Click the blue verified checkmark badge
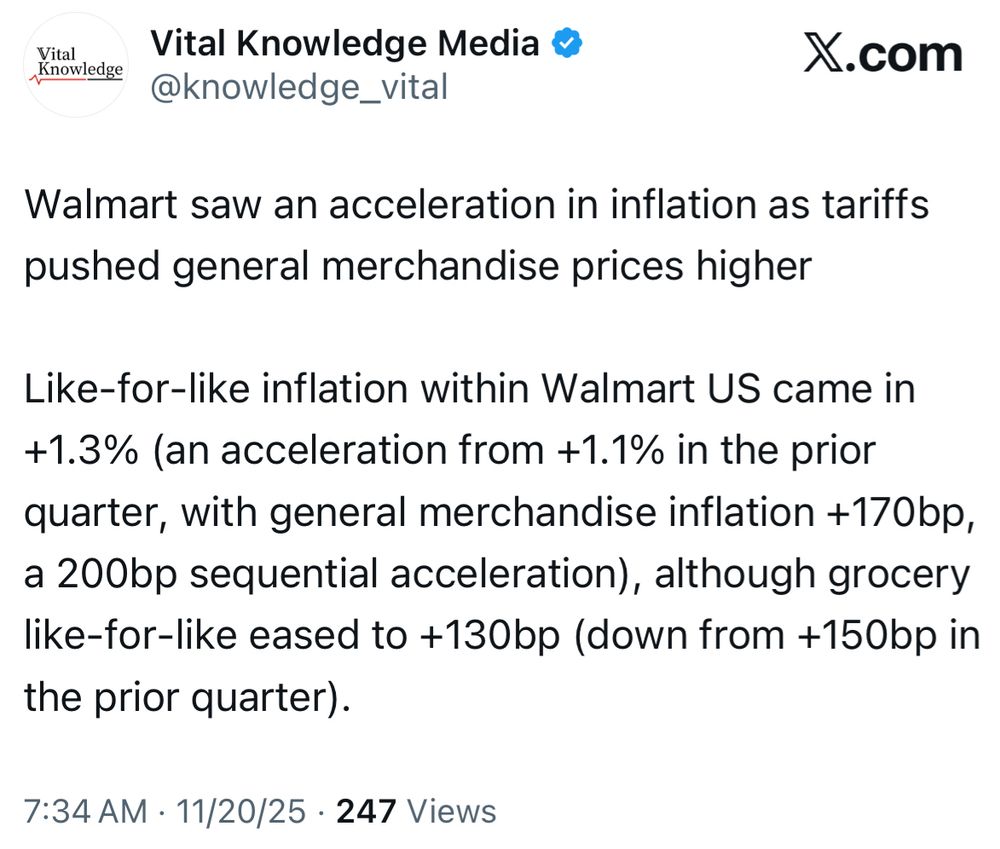The image size is (1000, 849). [566, 43]
